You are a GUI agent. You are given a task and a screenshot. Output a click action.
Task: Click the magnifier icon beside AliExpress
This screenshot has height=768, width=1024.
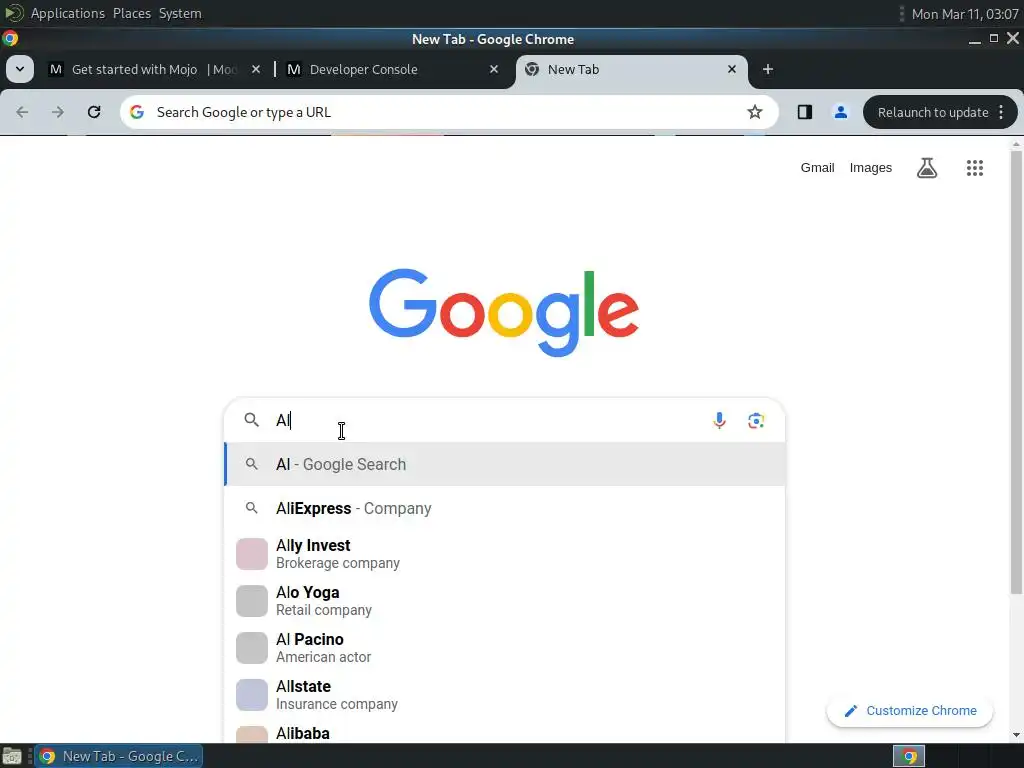tap(251, 508)
